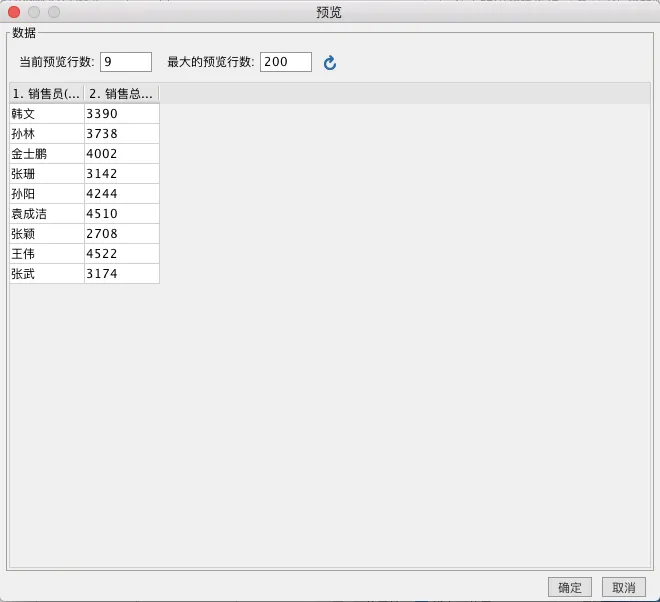660x602 pixels.
Task: Click the 取消 button
Action: pyautogui.click(x=623, y=587)
